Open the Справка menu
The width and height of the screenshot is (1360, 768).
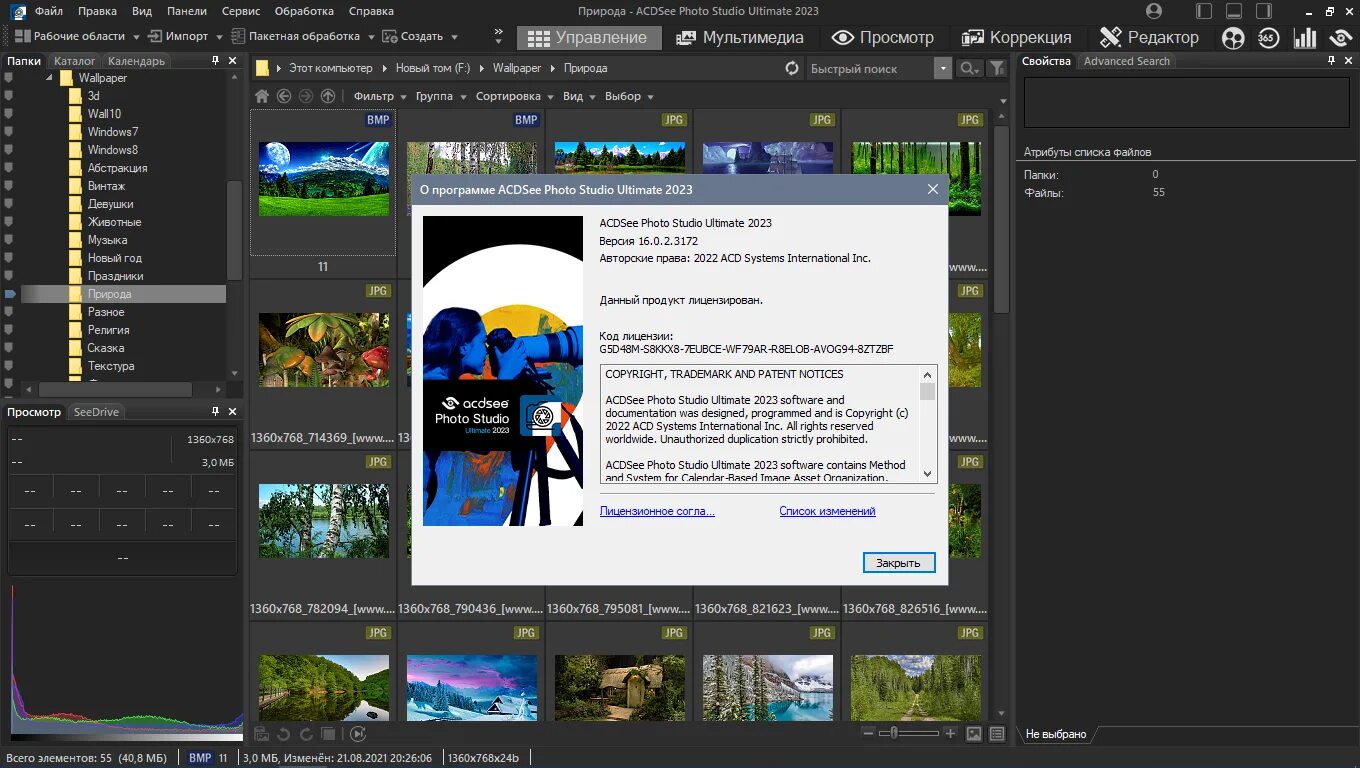point(371,11)
